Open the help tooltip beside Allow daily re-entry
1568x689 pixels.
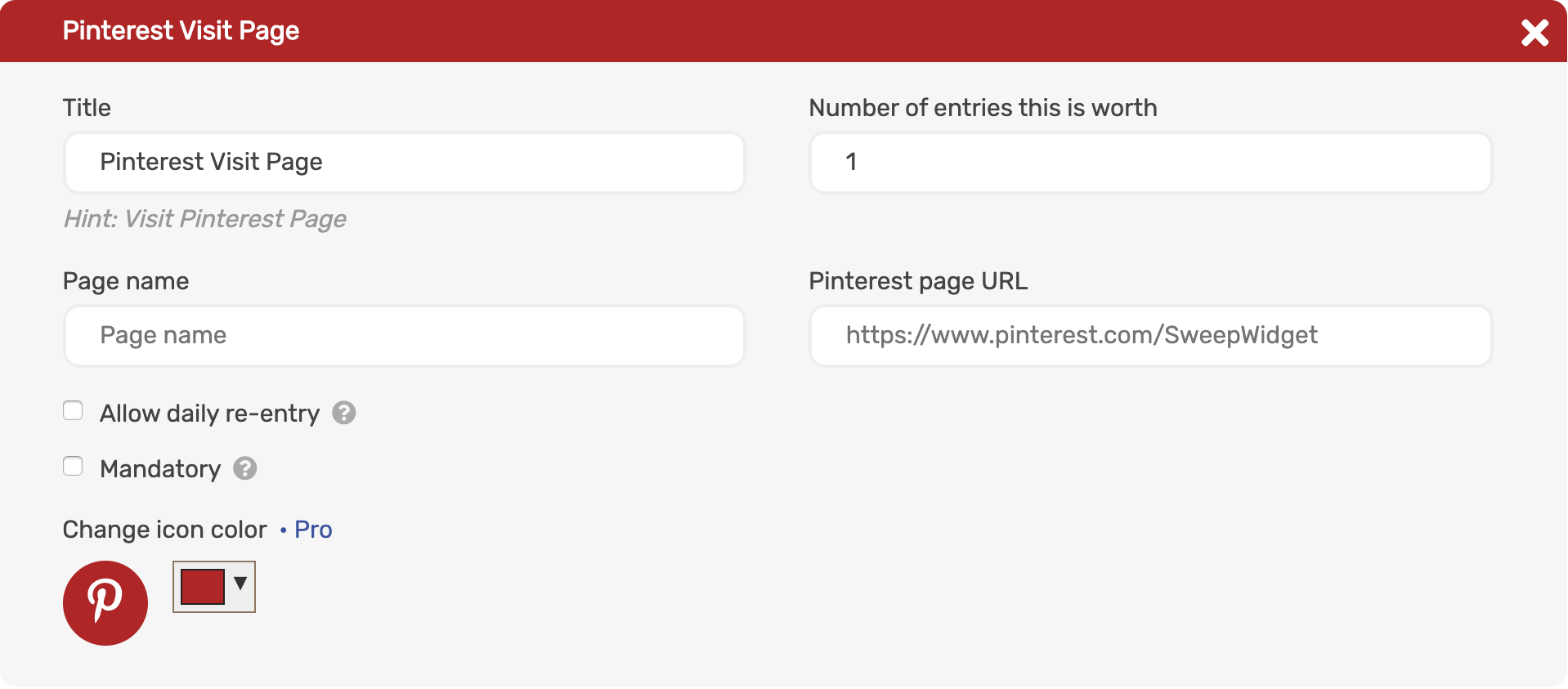[x=343, y=414]
